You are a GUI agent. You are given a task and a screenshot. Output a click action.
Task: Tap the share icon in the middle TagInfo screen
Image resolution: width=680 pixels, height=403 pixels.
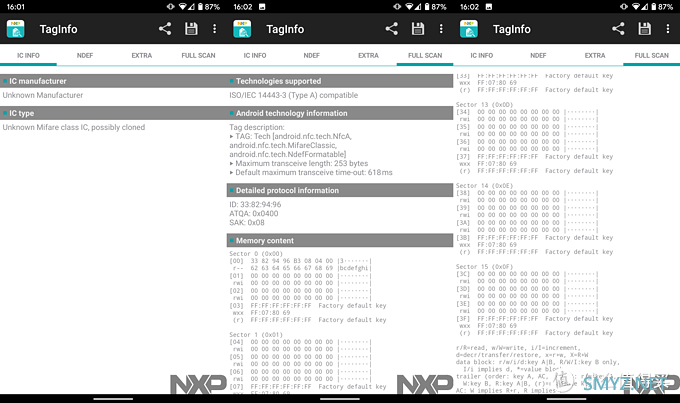tap(392, 29)
